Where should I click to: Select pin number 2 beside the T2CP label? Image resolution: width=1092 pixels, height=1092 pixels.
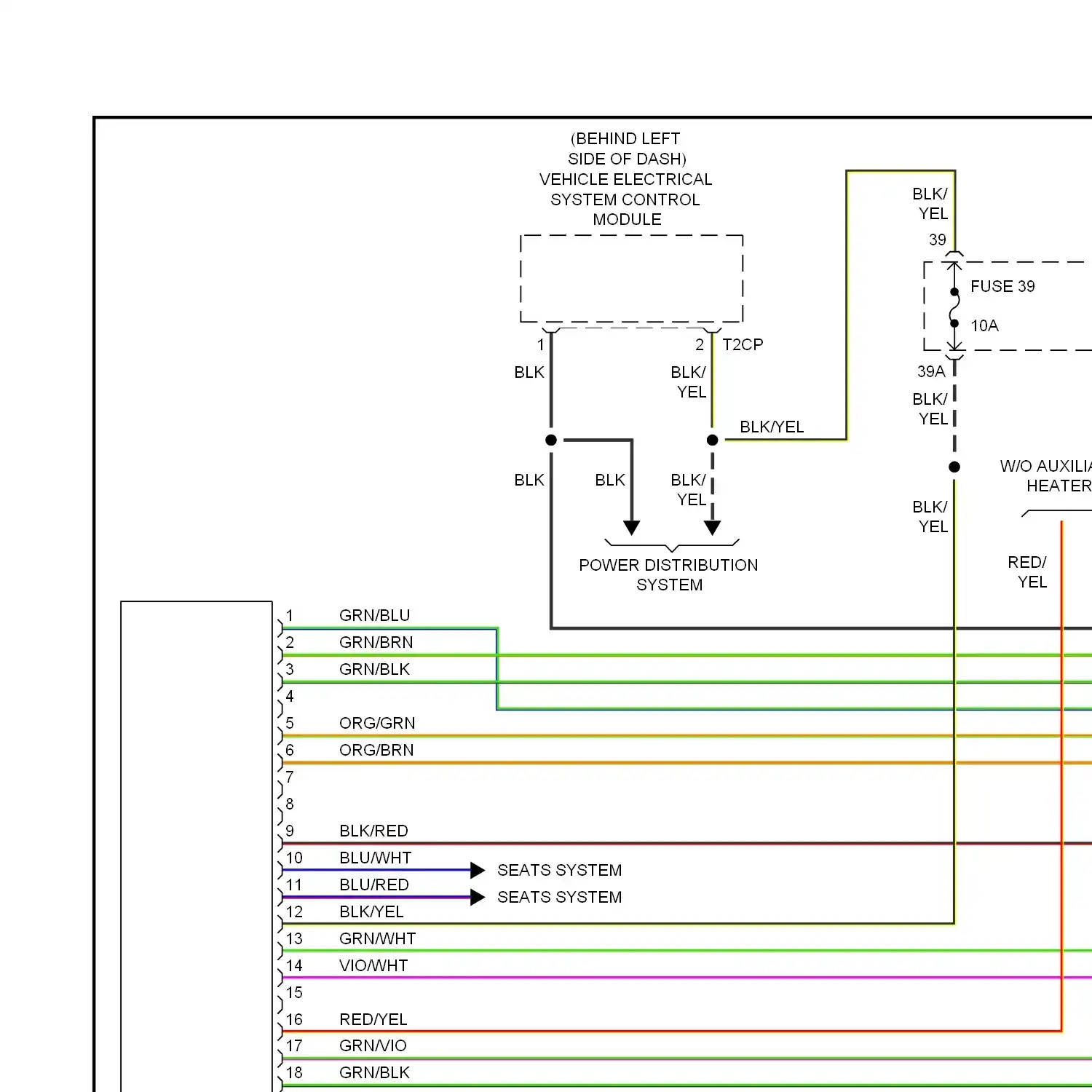(700, 344)
